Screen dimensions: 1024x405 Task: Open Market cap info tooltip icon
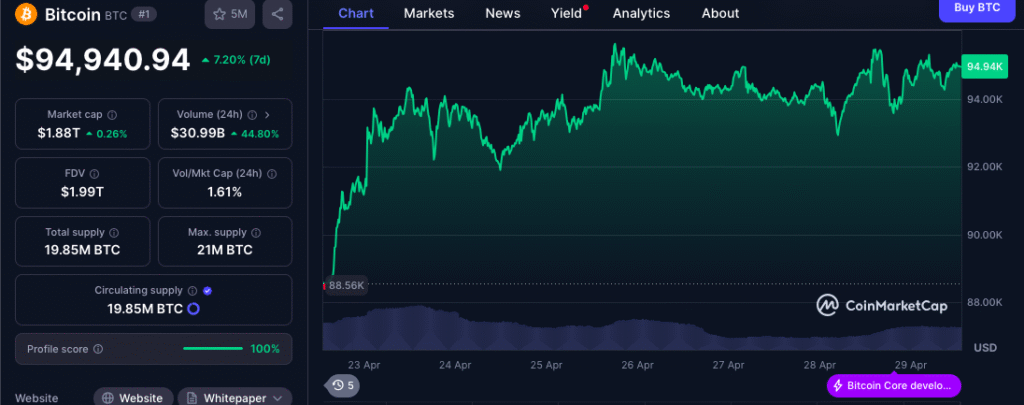(112, 115)
